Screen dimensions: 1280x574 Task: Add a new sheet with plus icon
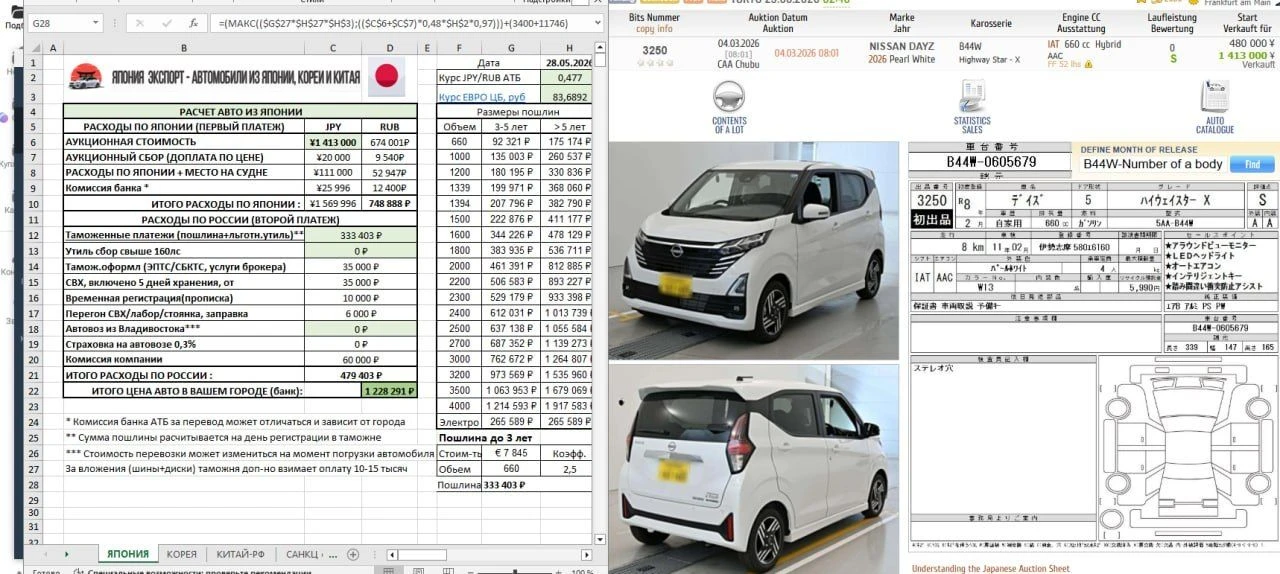tap(353, 554)
